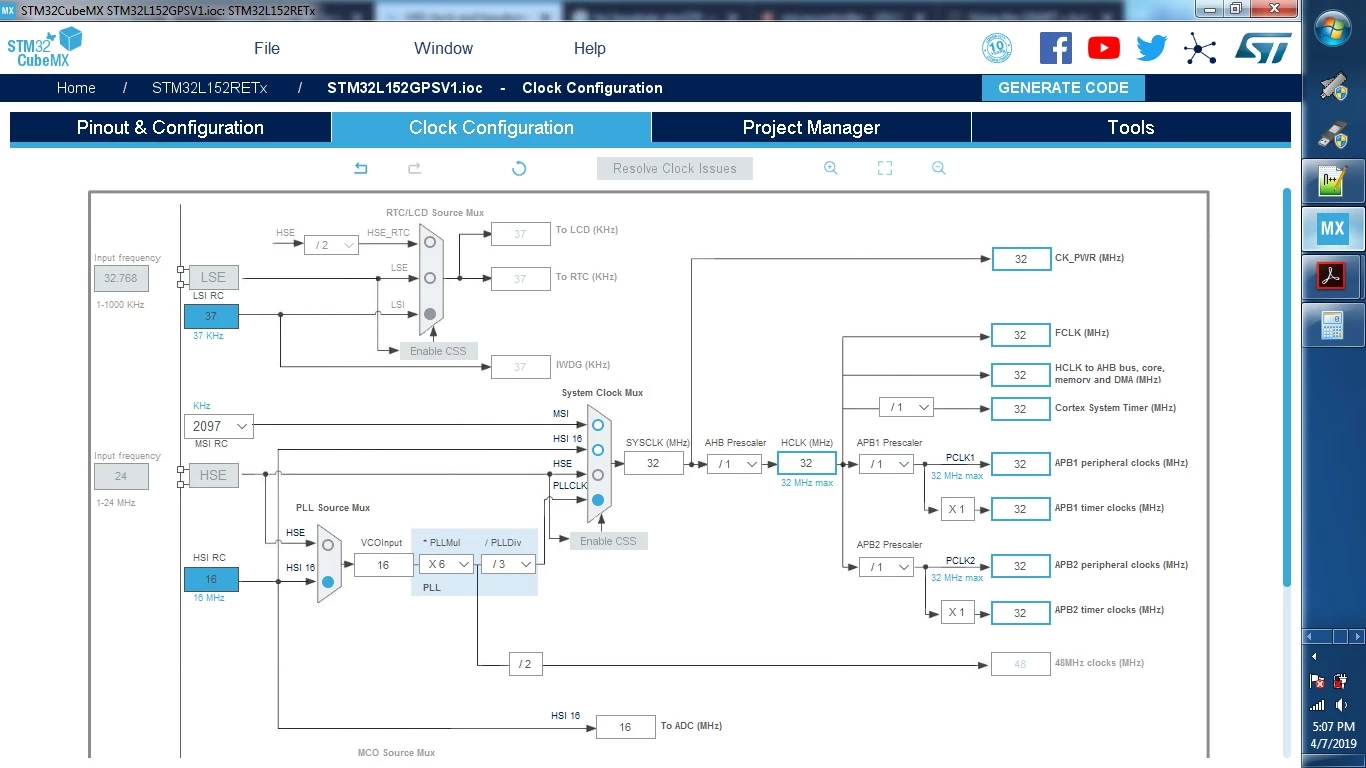Zoom in on the clock tree diagram
The image size is (1366, 768).
tap(830, 168)
